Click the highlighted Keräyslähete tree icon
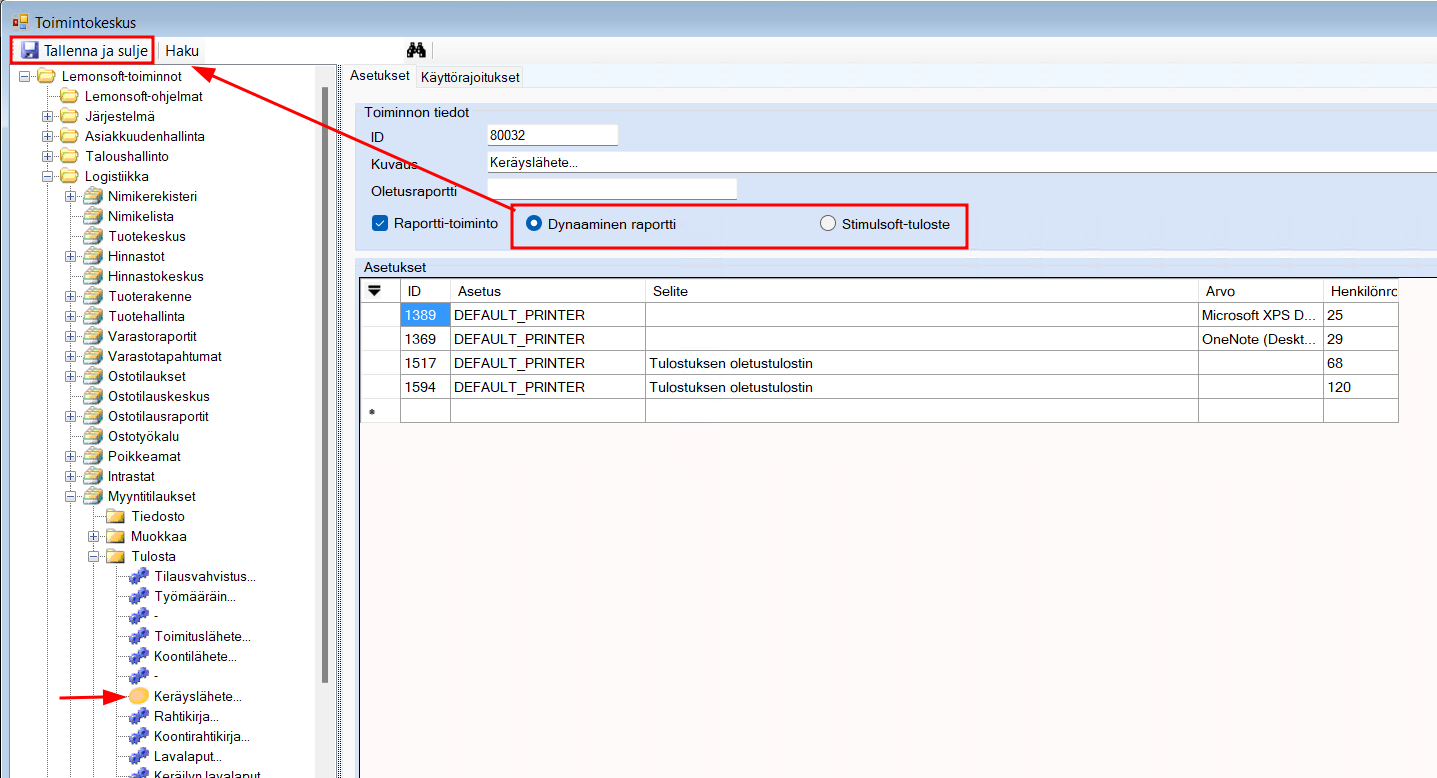 pos(139,696)
